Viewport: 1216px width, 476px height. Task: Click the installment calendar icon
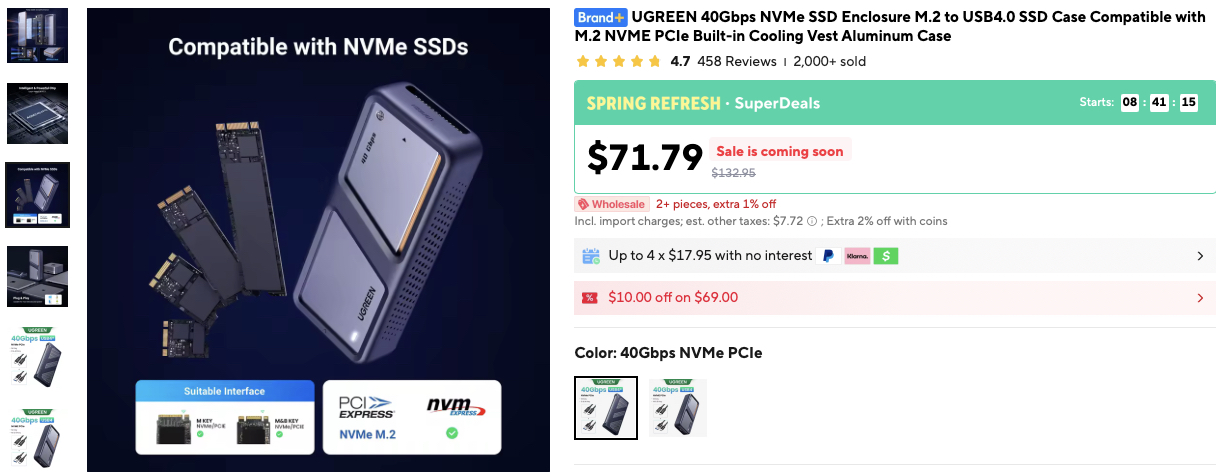(x=590, y=256)
